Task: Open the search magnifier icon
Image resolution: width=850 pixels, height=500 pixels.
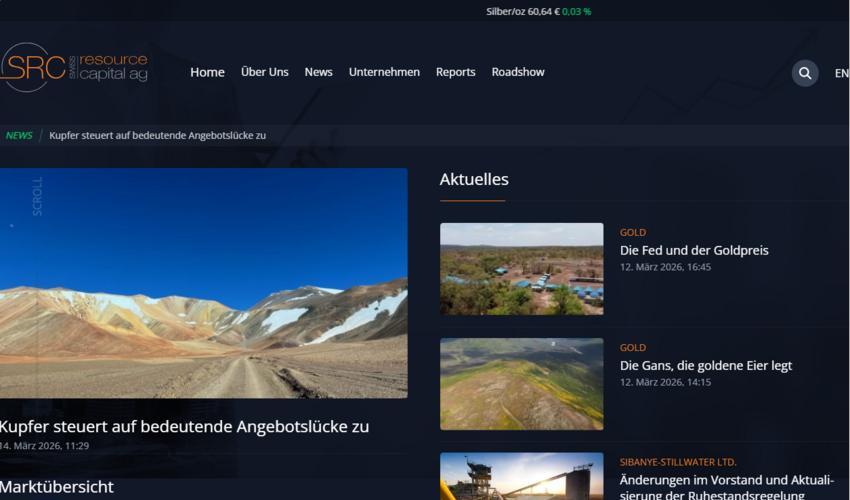Action: (x=805, y=73)
